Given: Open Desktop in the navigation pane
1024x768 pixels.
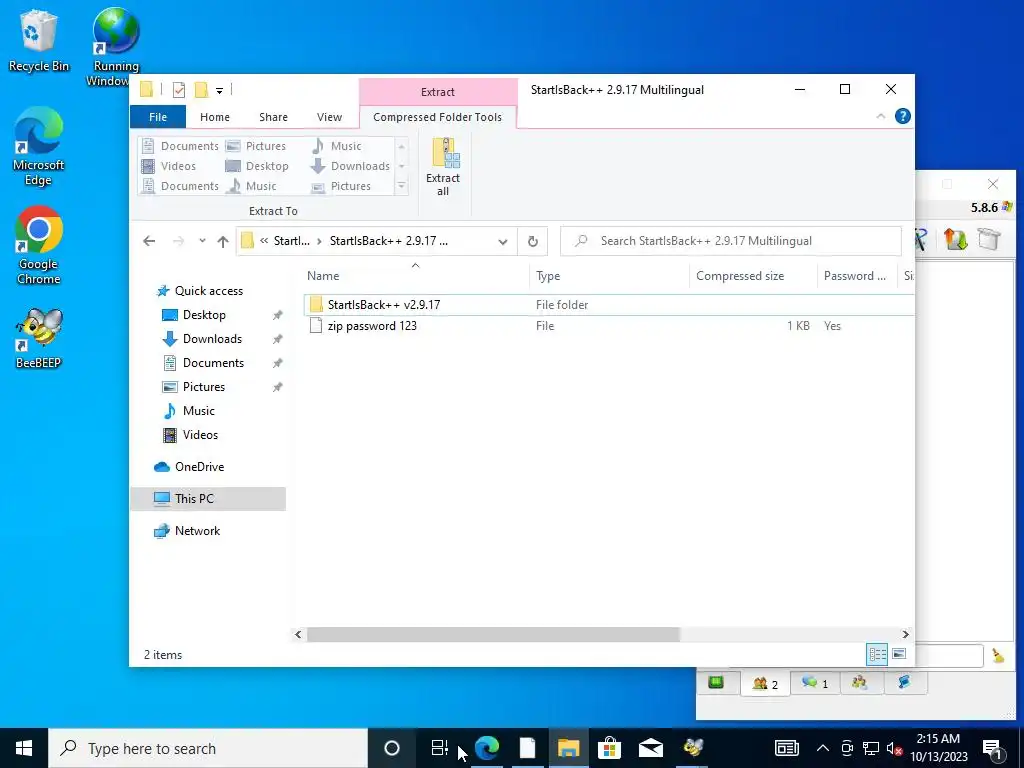Looking at the screenshot, I should click(x=204, y=315).
